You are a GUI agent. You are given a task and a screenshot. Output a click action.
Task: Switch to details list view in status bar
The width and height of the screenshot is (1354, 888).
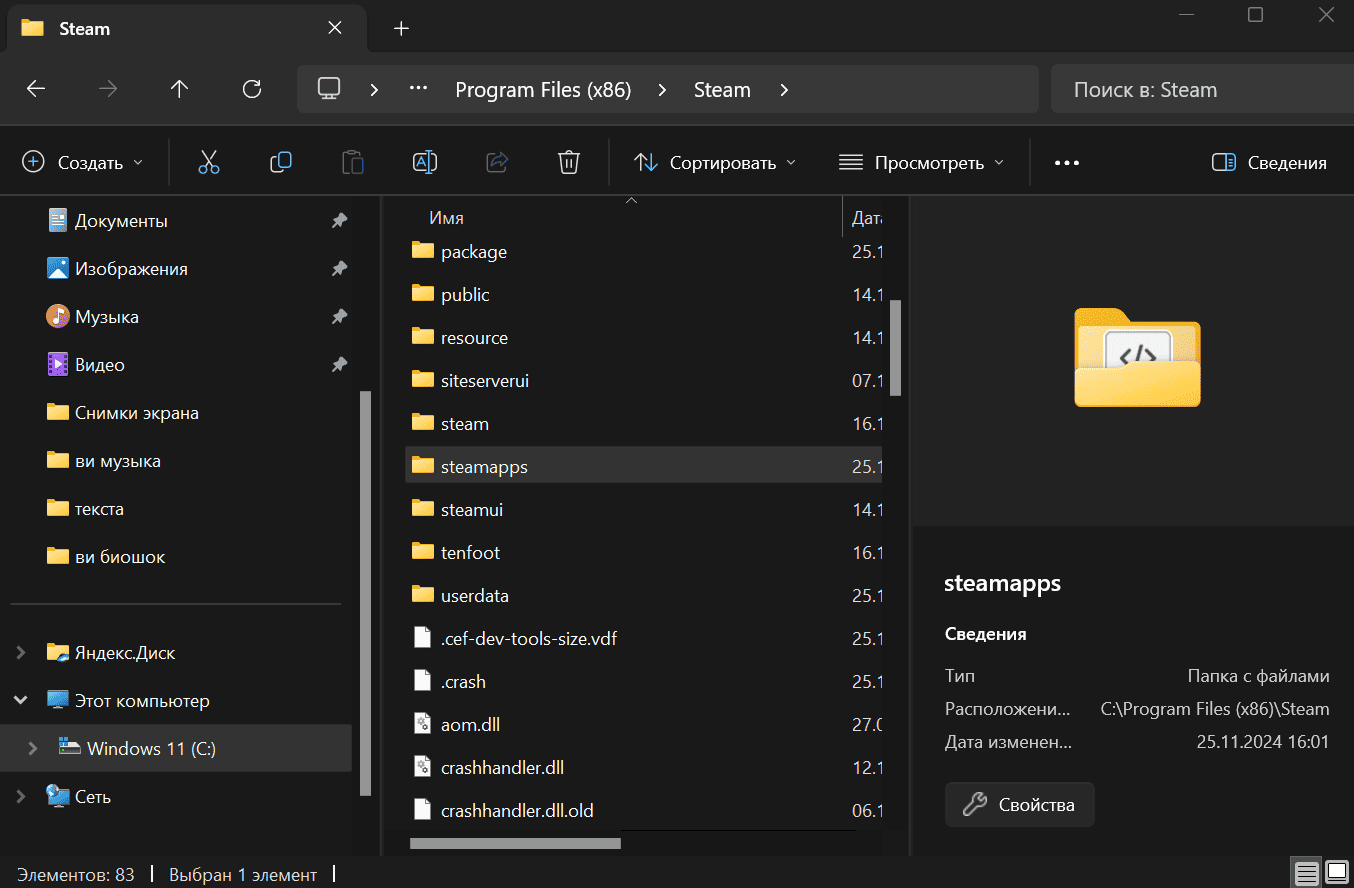point(1306,873)
